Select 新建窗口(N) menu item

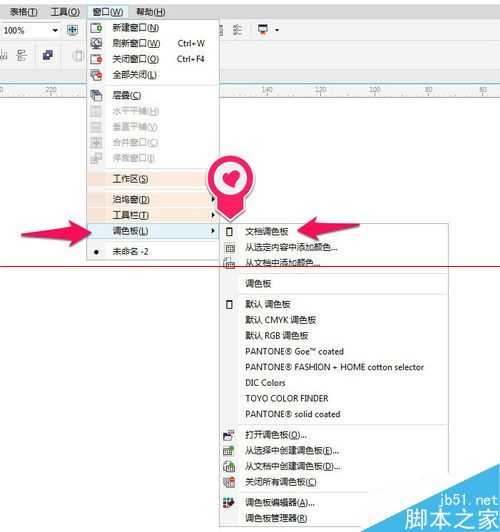153,27
